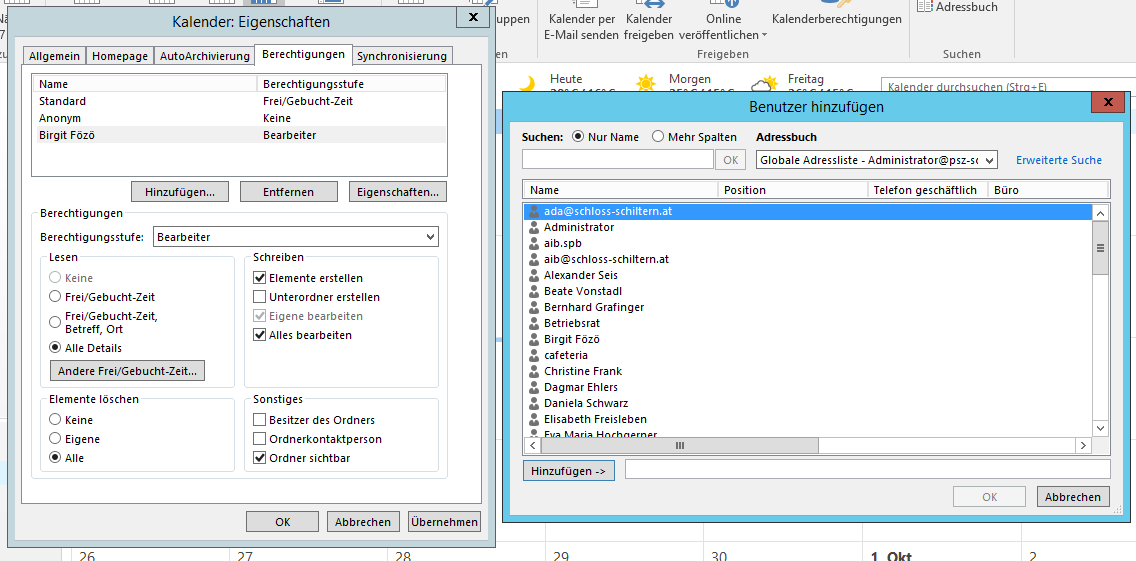
Task: Select the user icon next to Administrator
Action: (534, 228)
